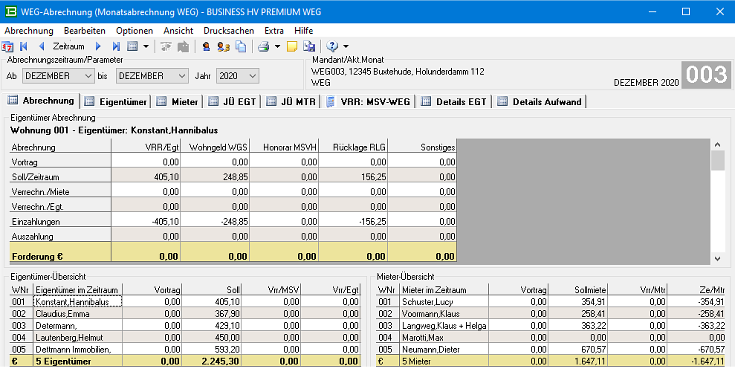Click the greyed-out building icon in toolbar

click(183, 46)
